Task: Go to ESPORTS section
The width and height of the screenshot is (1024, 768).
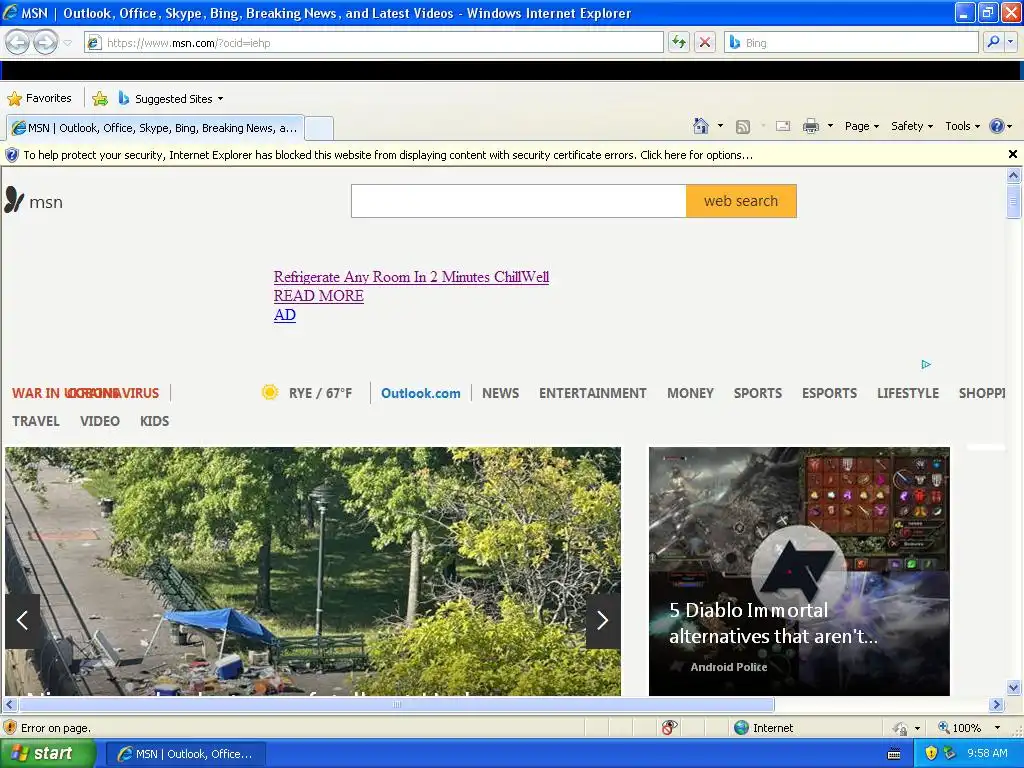Action: click(829, 393)
